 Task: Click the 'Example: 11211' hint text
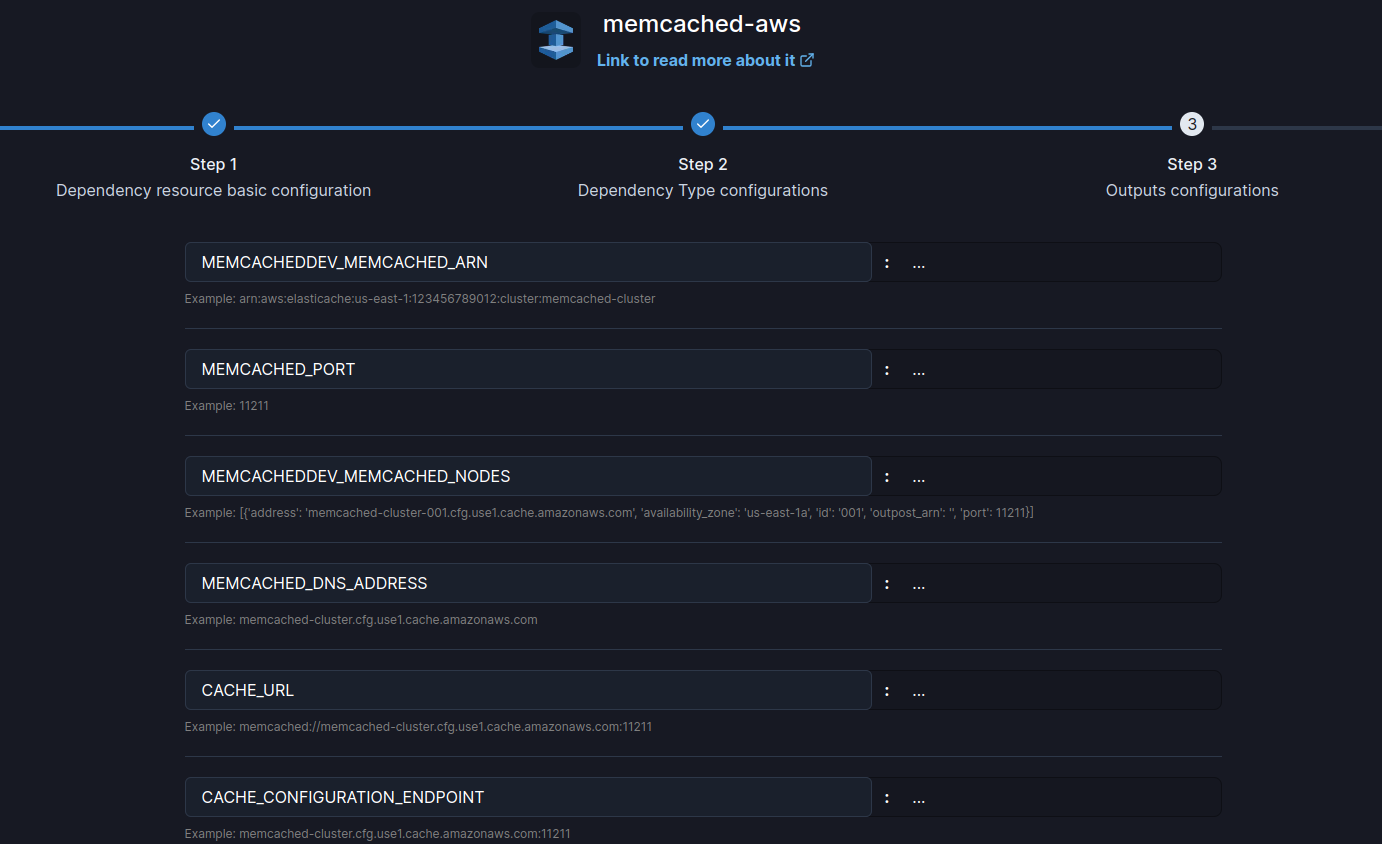[x=227, y=406]
